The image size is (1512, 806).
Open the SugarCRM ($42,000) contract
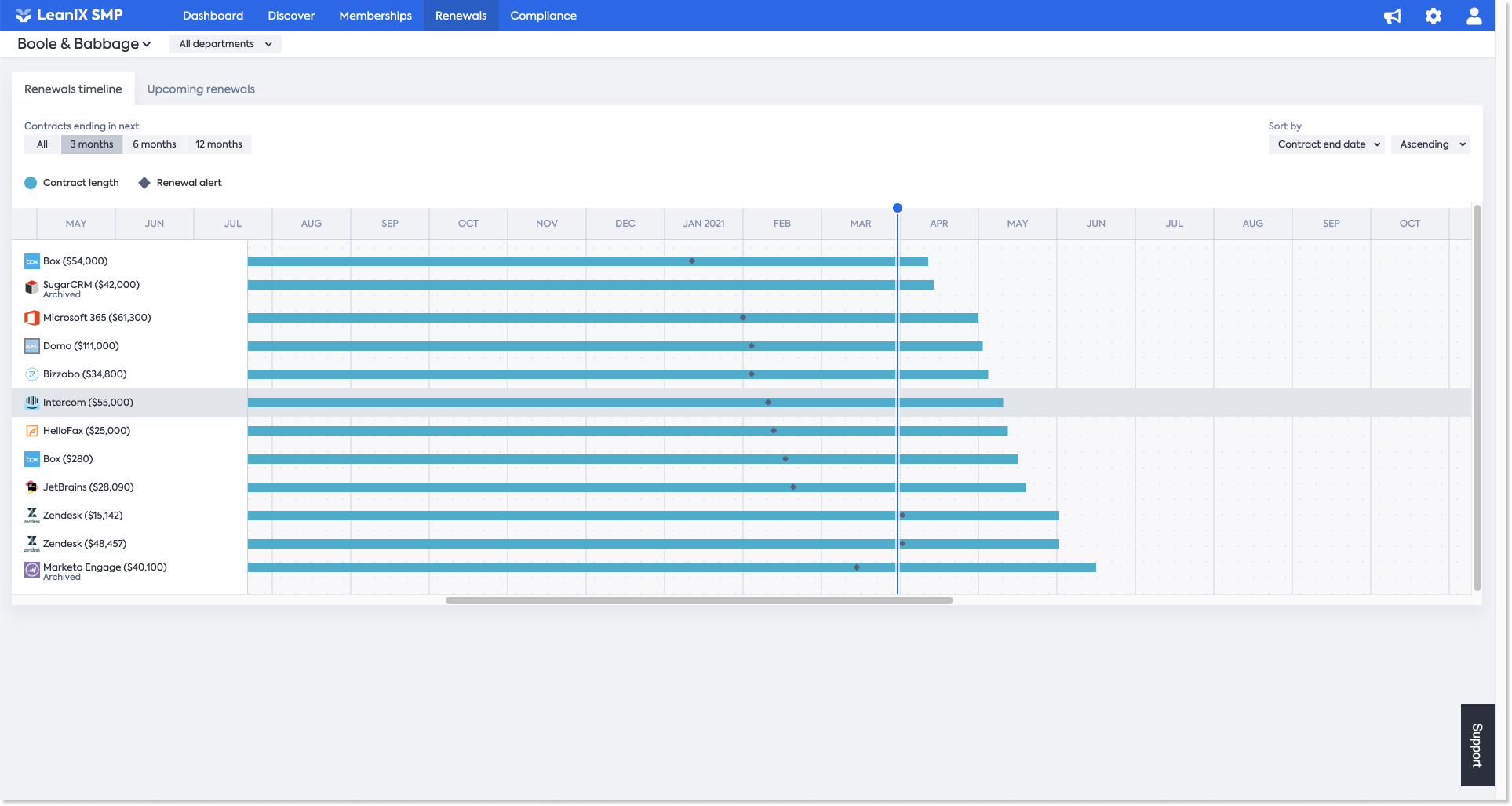(91, 285)
